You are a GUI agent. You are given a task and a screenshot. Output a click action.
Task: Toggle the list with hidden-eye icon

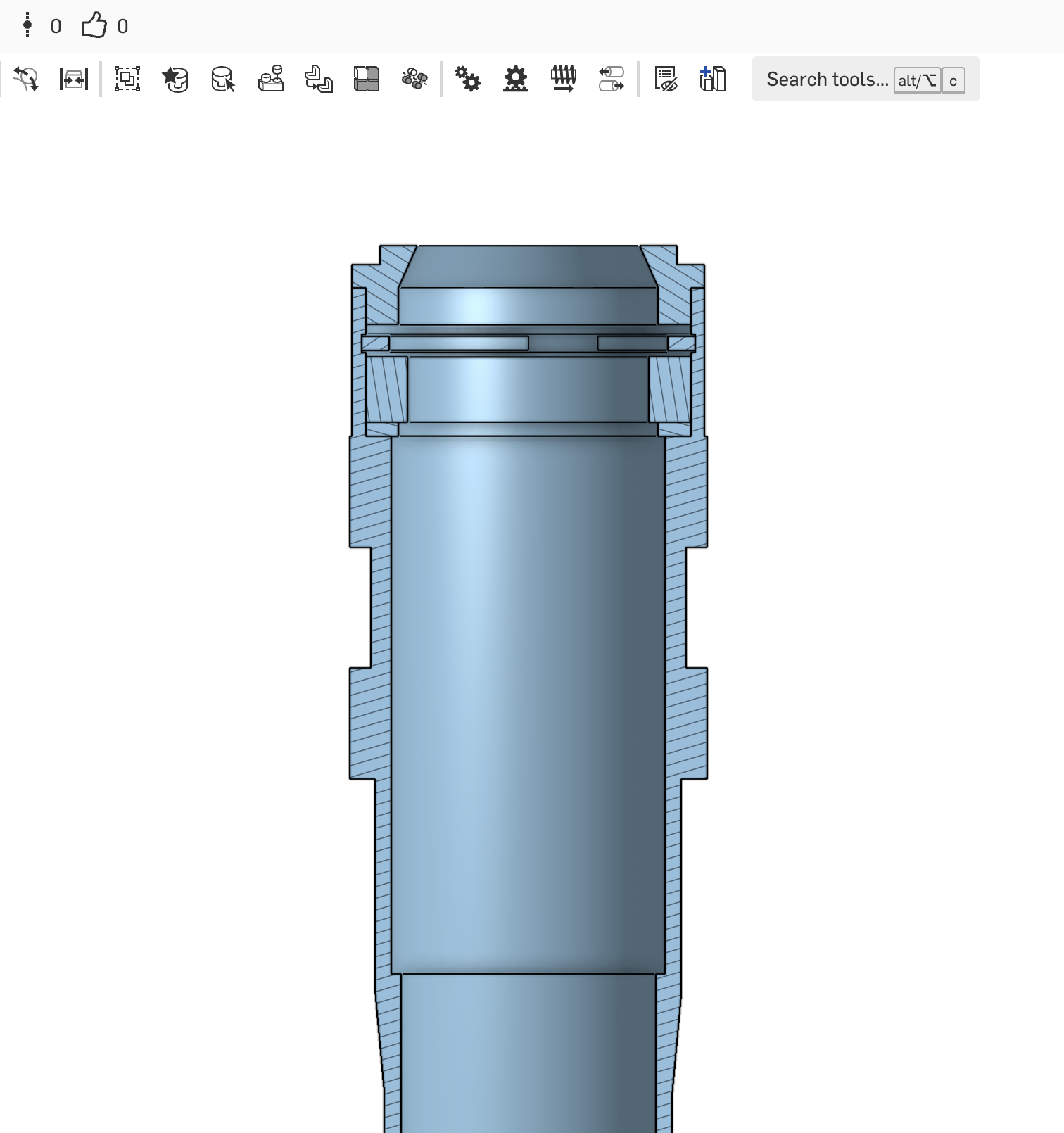pos(665,79)
